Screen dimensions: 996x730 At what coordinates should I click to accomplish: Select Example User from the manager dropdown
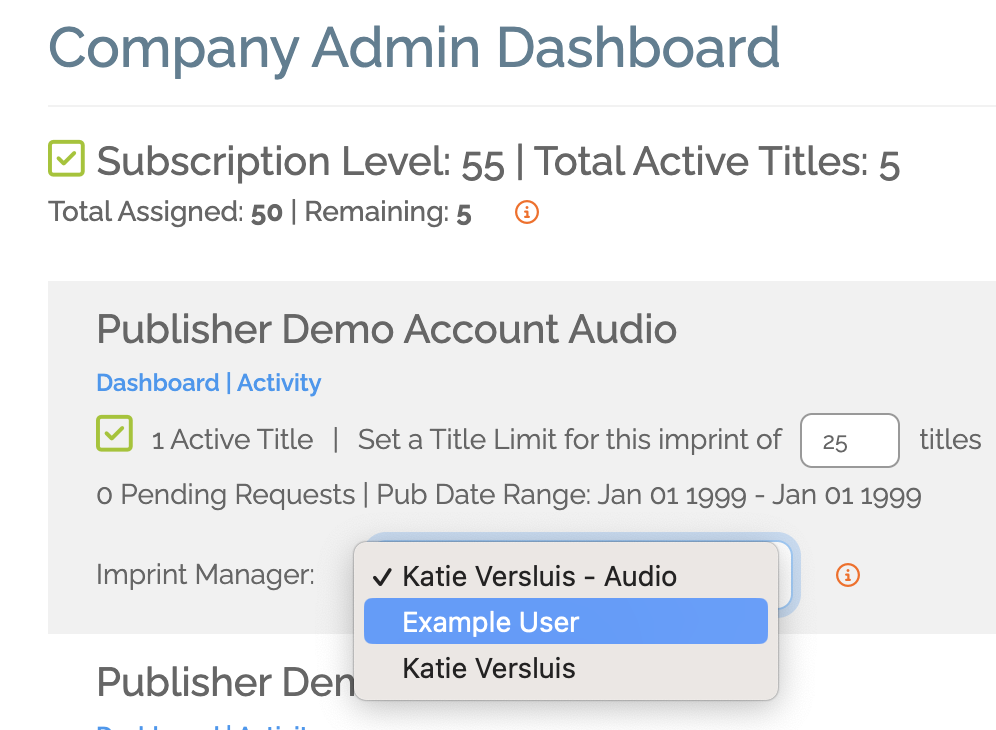pyautogui.click(x=489, y=621)
